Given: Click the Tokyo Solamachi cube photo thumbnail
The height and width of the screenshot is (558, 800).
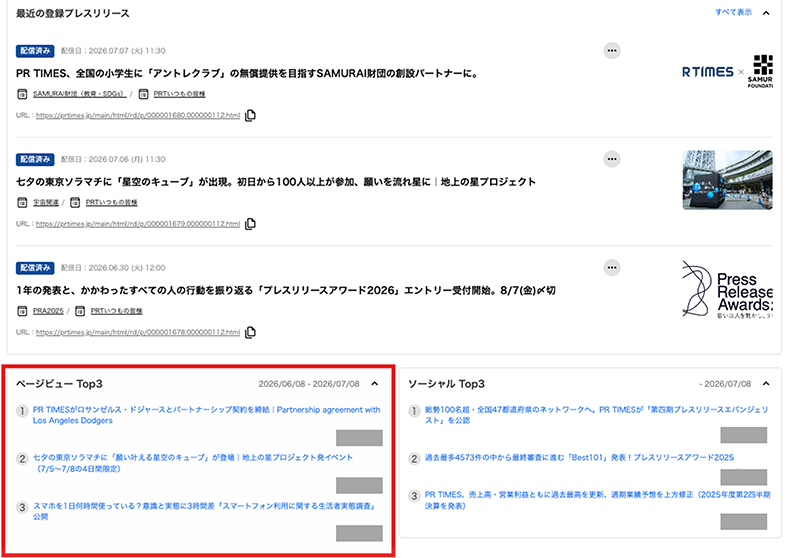Looking at the screenshot, I should click(x=727, y=180).
